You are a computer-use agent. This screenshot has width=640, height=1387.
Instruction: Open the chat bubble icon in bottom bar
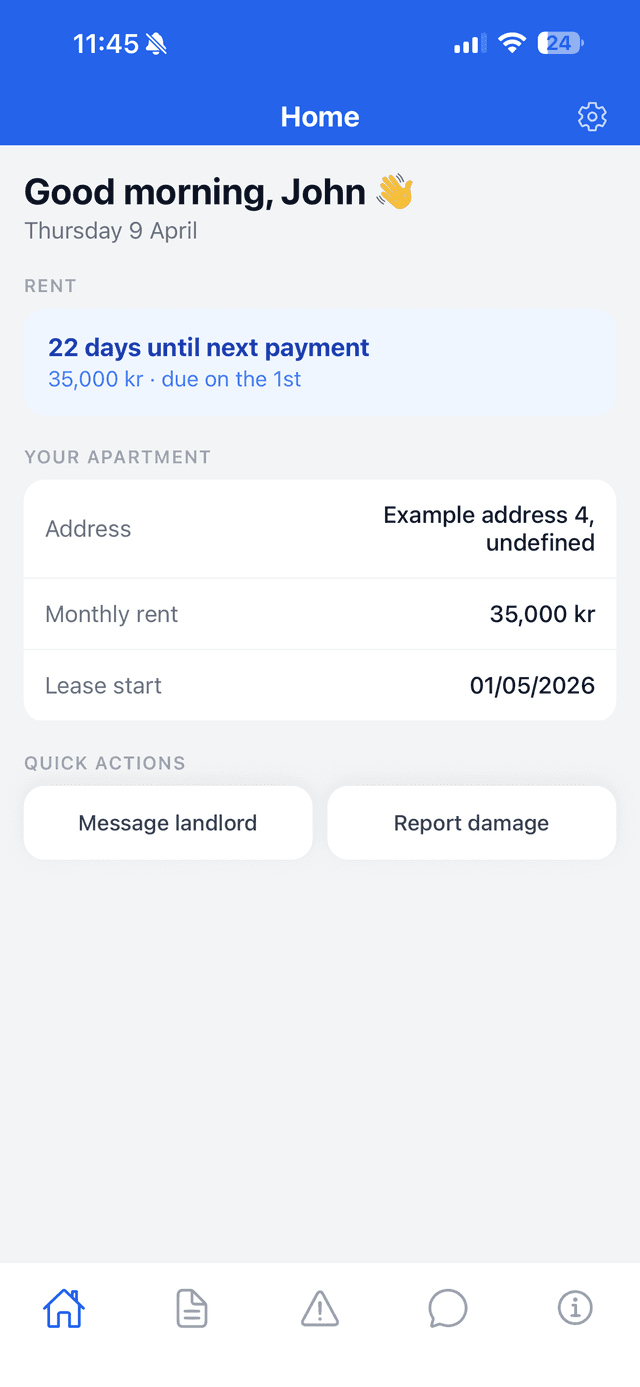coord(448,1308)
